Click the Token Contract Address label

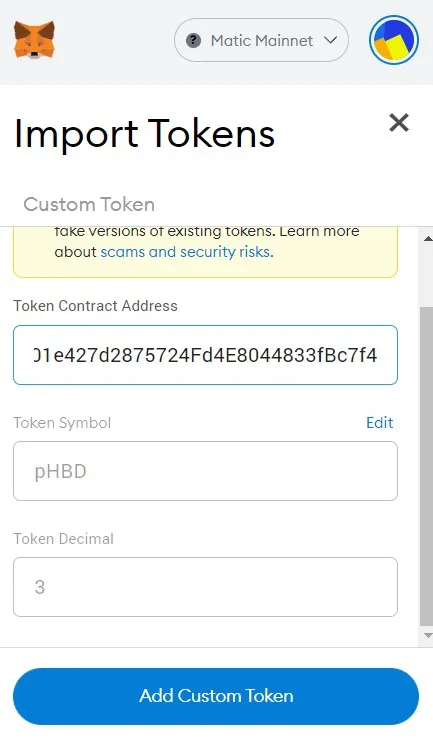pos(95,306)
